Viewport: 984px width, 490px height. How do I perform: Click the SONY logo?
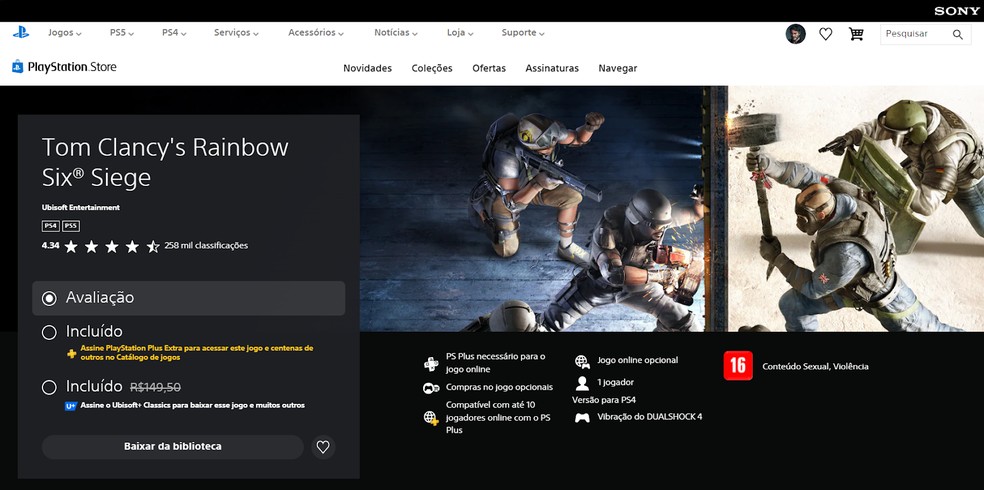click(x=956, y=11)
